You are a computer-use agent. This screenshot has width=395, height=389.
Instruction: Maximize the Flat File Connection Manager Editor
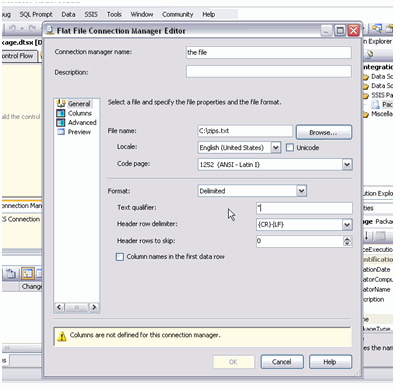340,31
